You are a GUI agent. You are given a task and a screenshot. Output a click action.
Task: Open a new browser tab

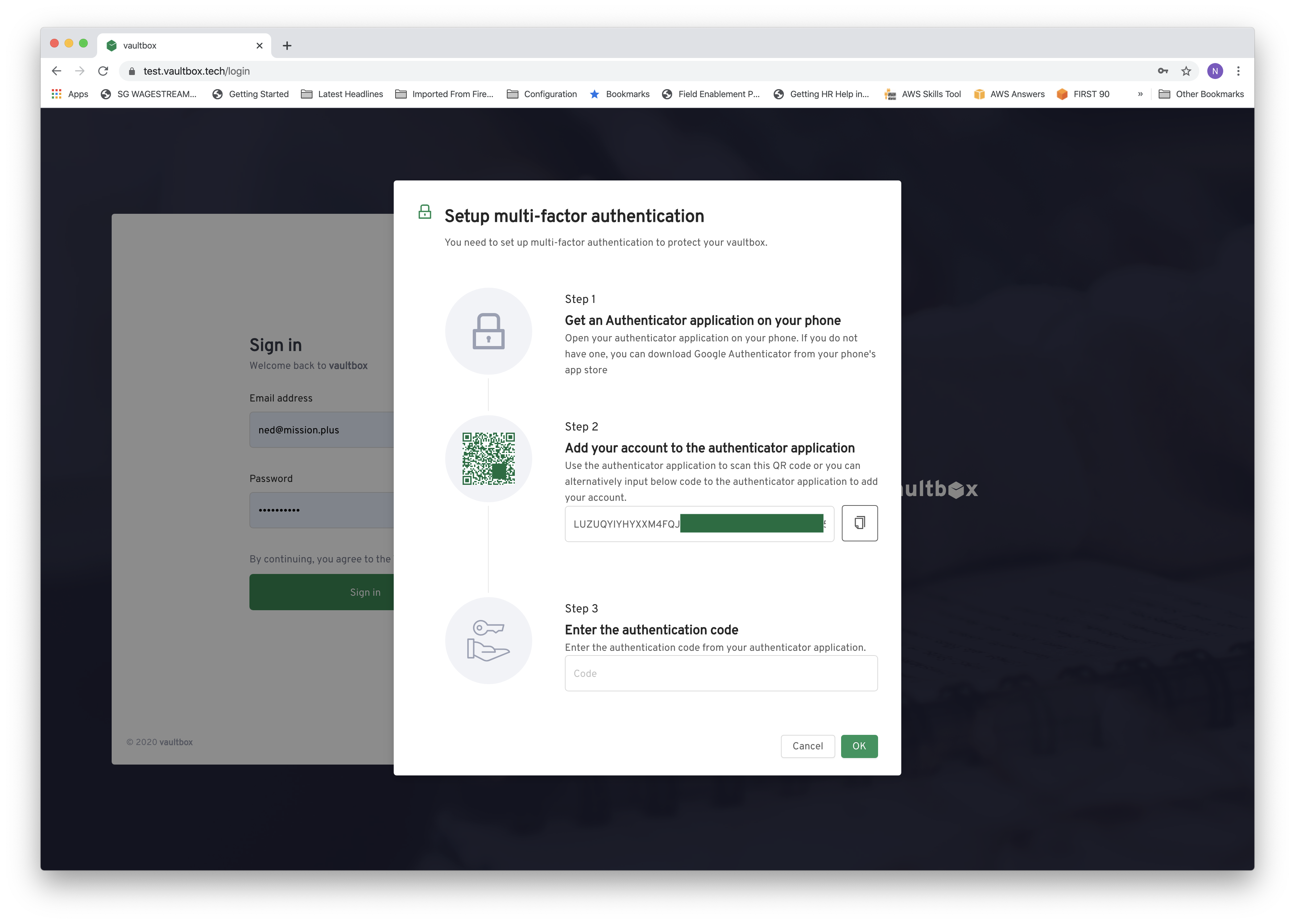pos(287,46)
